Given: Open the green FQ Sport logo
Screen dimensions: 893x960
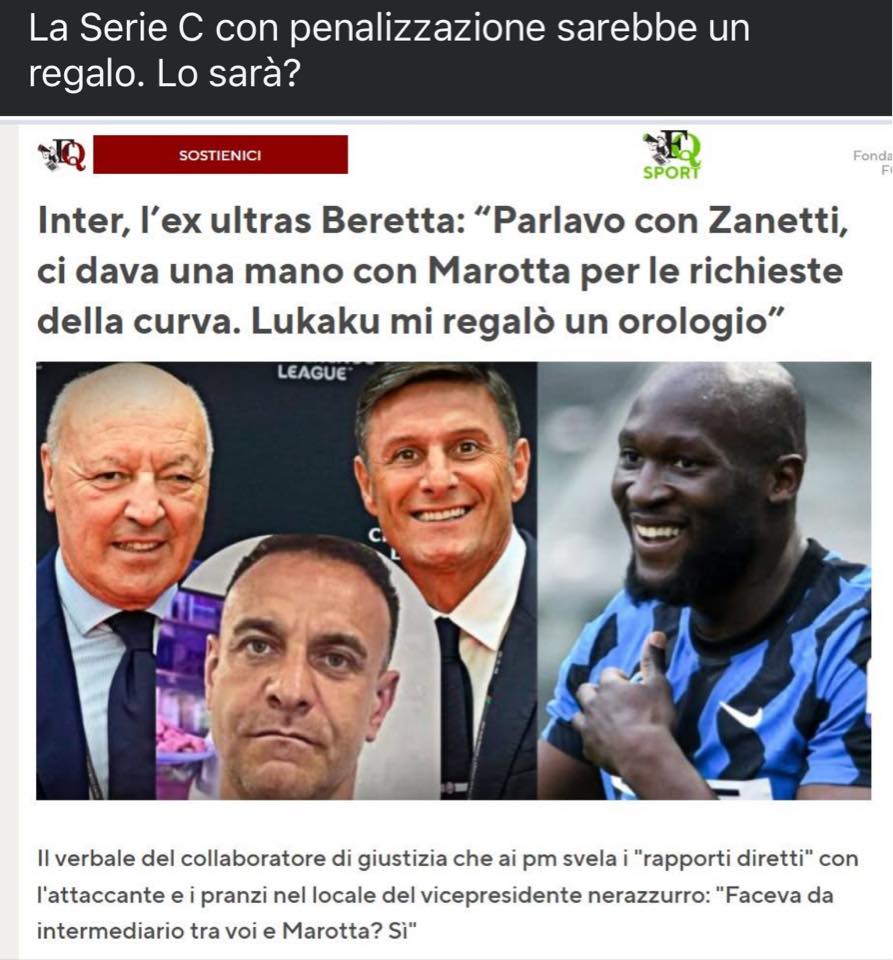Looking at the screenshot, I should tap(671, 155).
